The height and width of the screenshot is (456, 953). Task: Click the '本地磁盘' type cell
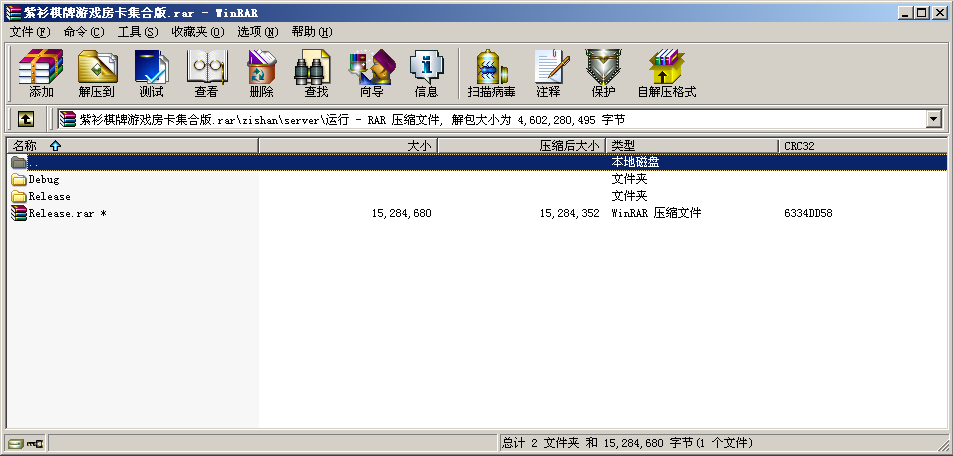(x=635, y=162)
